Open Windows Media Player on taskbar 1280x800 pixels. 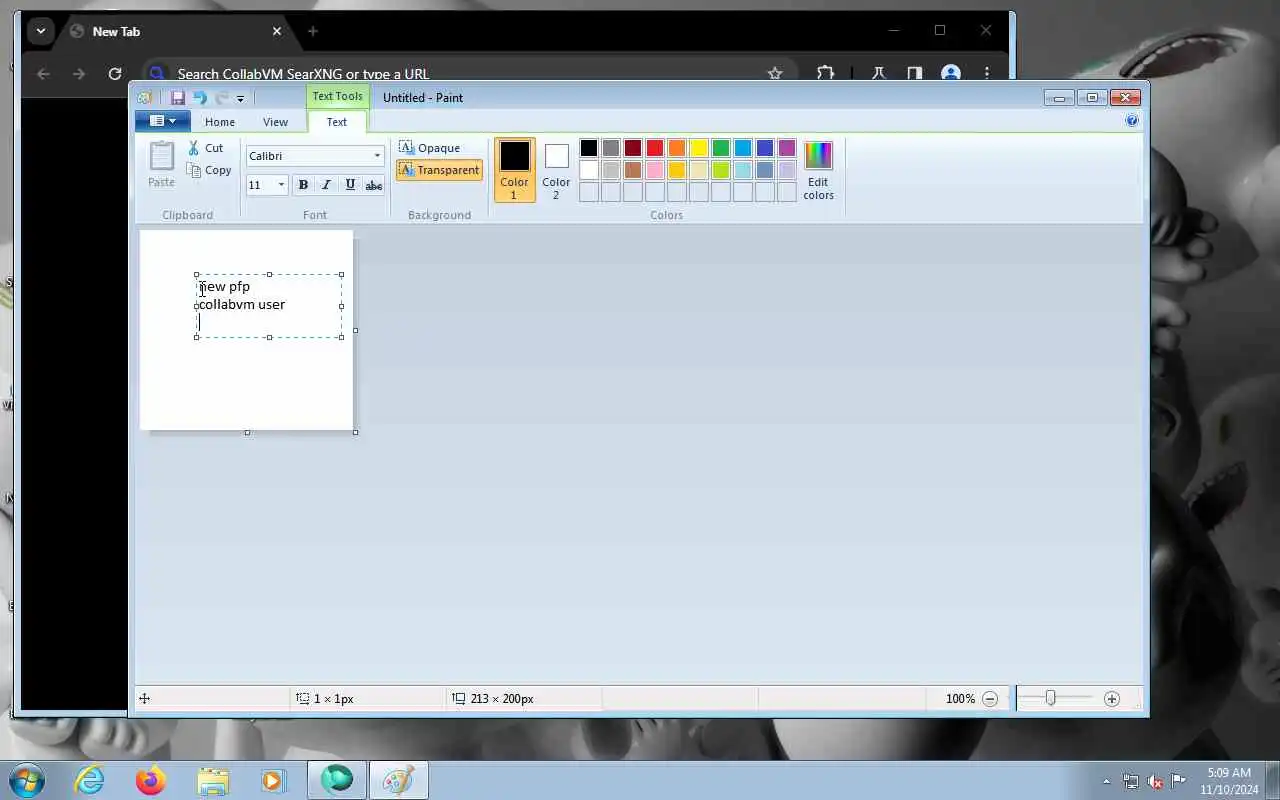[x=274, y=780]
